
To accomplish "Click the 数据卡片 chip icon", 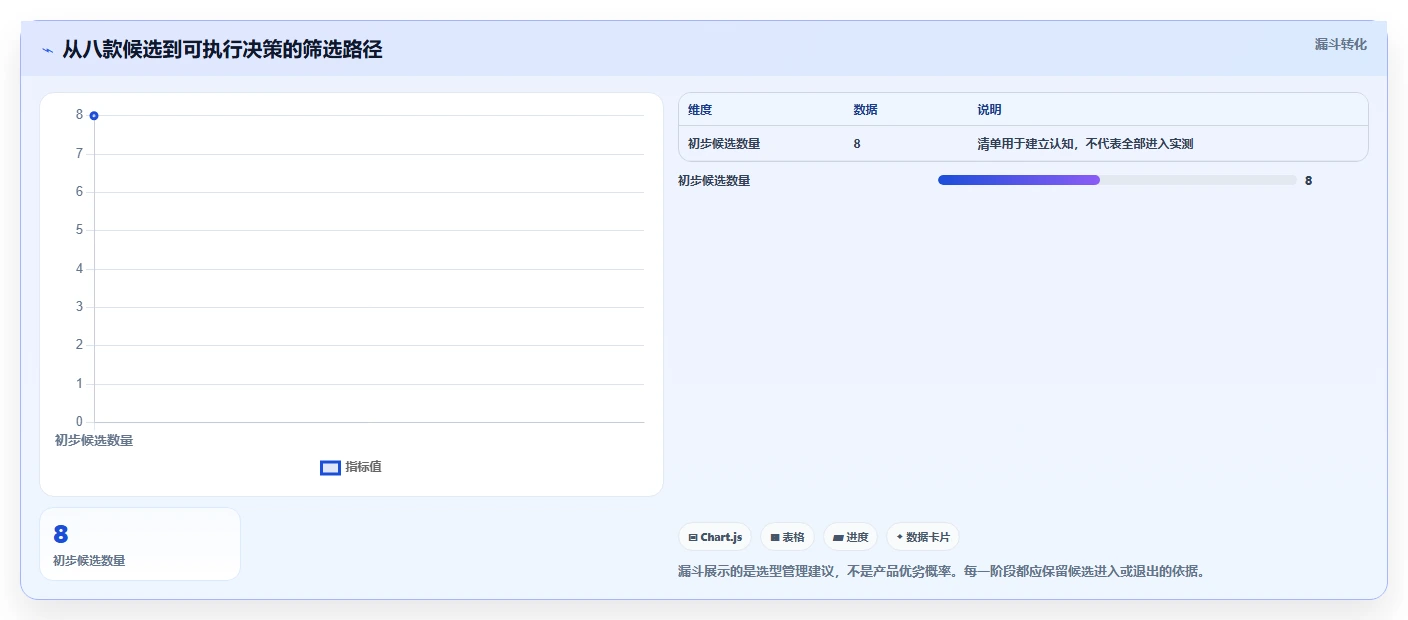I will coord(900,537).
